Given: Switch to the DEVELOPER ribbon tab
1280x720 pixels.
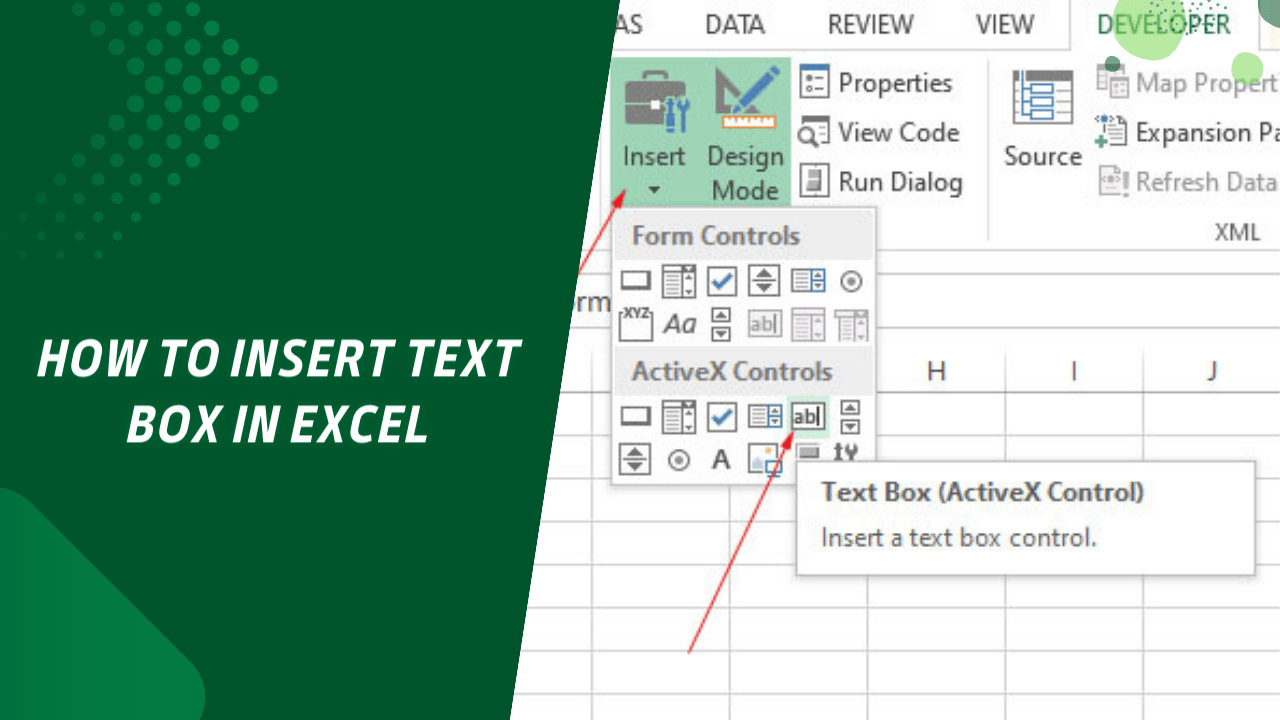Looking at the screenshot, I should 1162,24.
